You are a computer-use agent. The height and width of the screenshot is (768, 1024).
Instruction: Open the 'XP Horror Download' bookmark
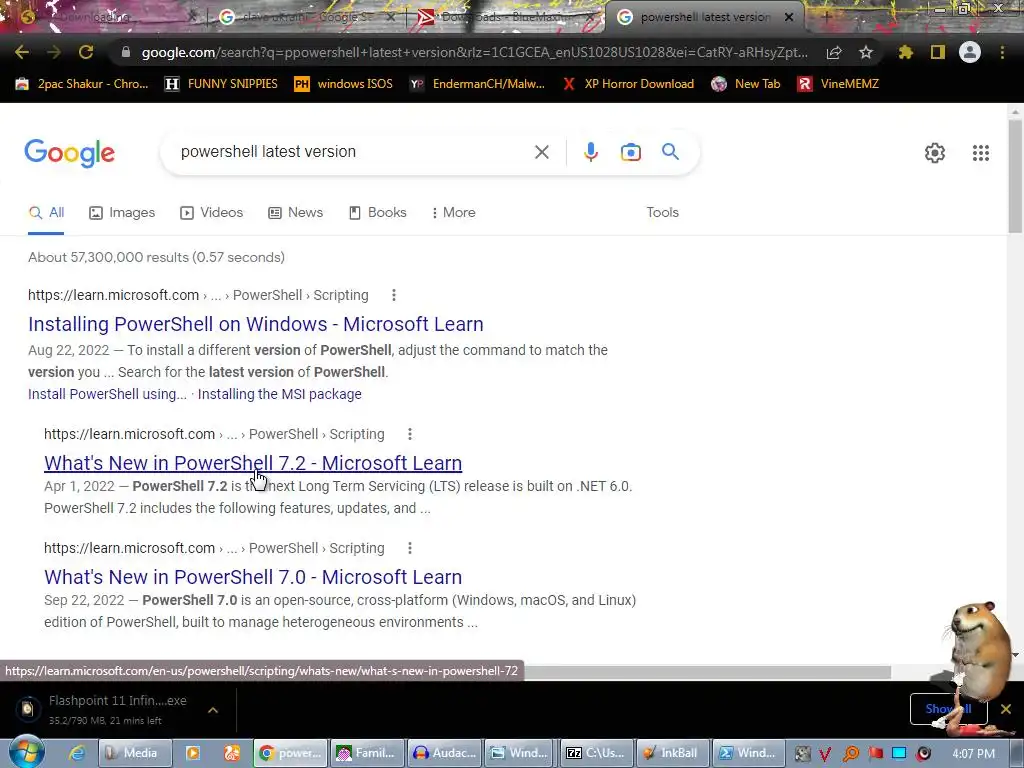628,84
